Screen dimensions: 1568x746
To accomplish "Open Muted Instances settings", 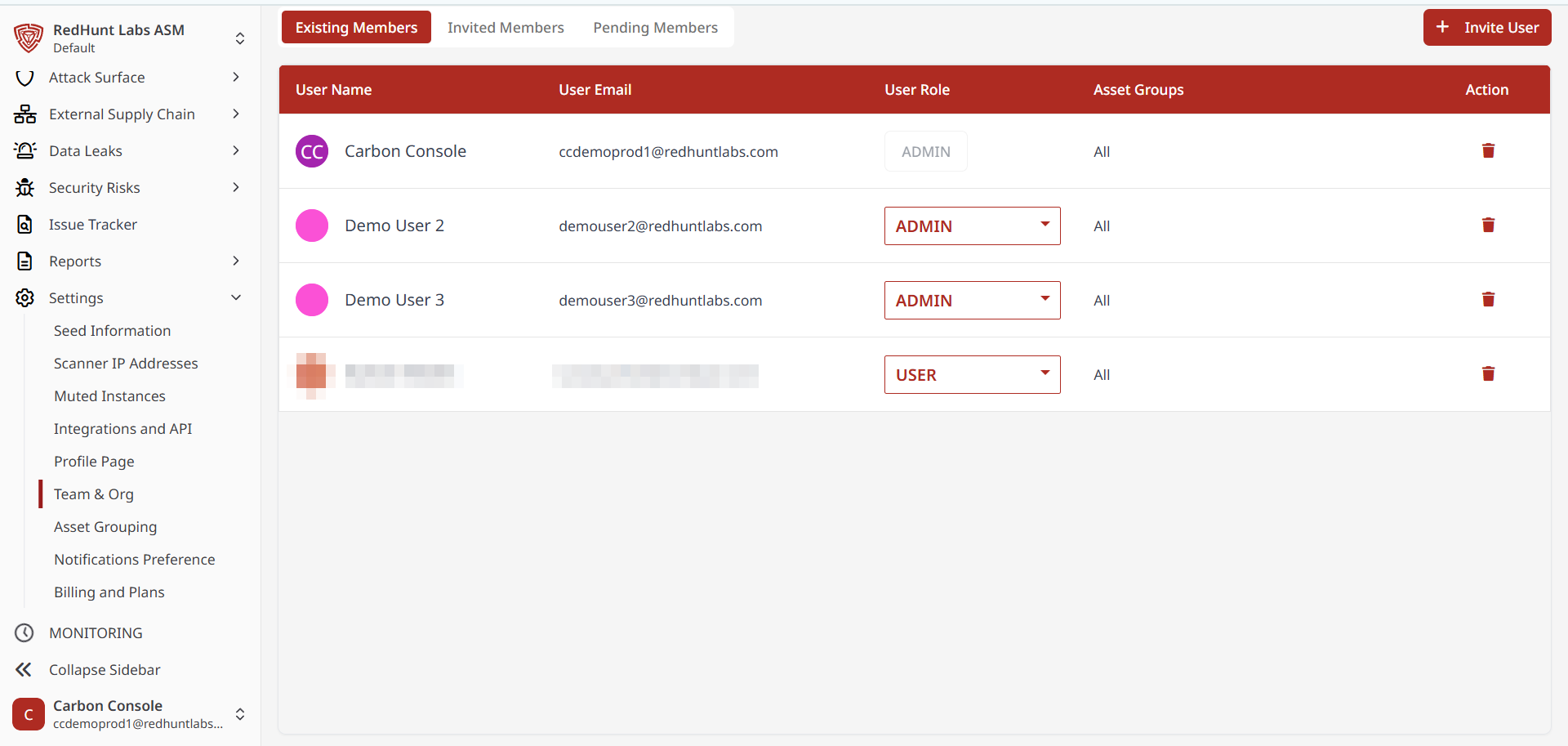I will [x=109, y=396].
